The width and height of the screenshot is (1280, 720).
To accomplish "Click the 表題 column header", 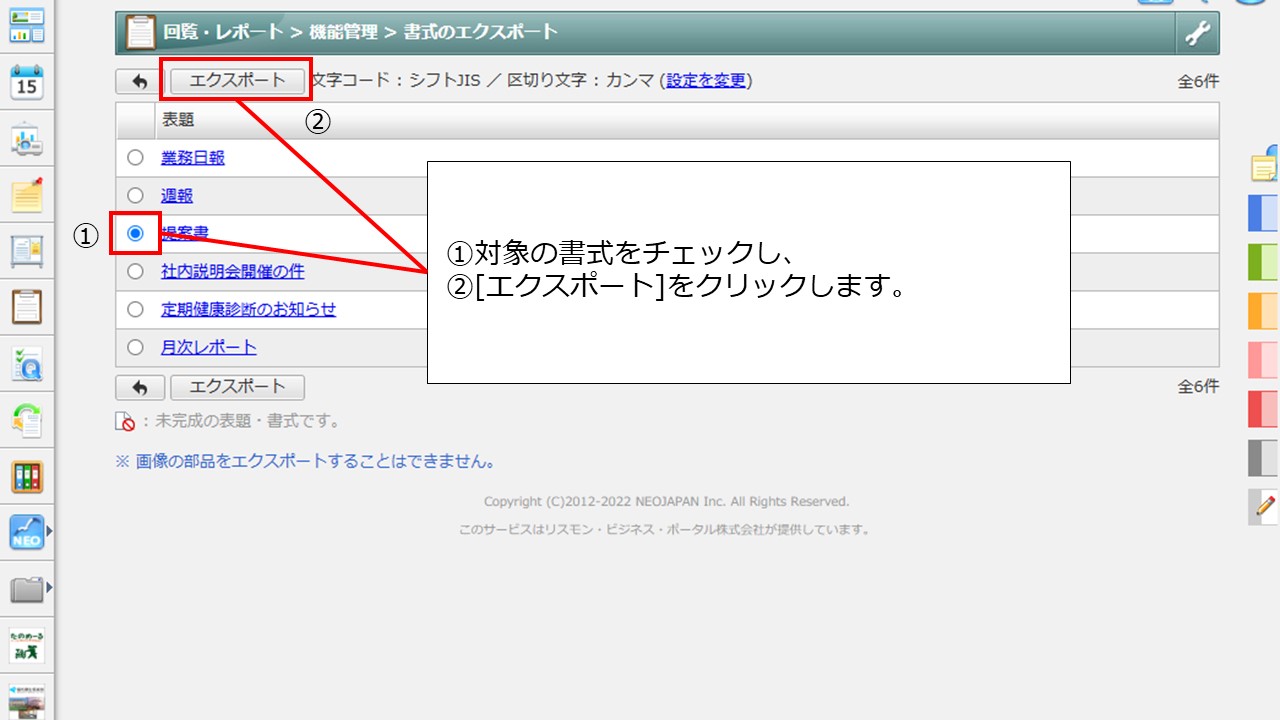I will coord(178,120).
